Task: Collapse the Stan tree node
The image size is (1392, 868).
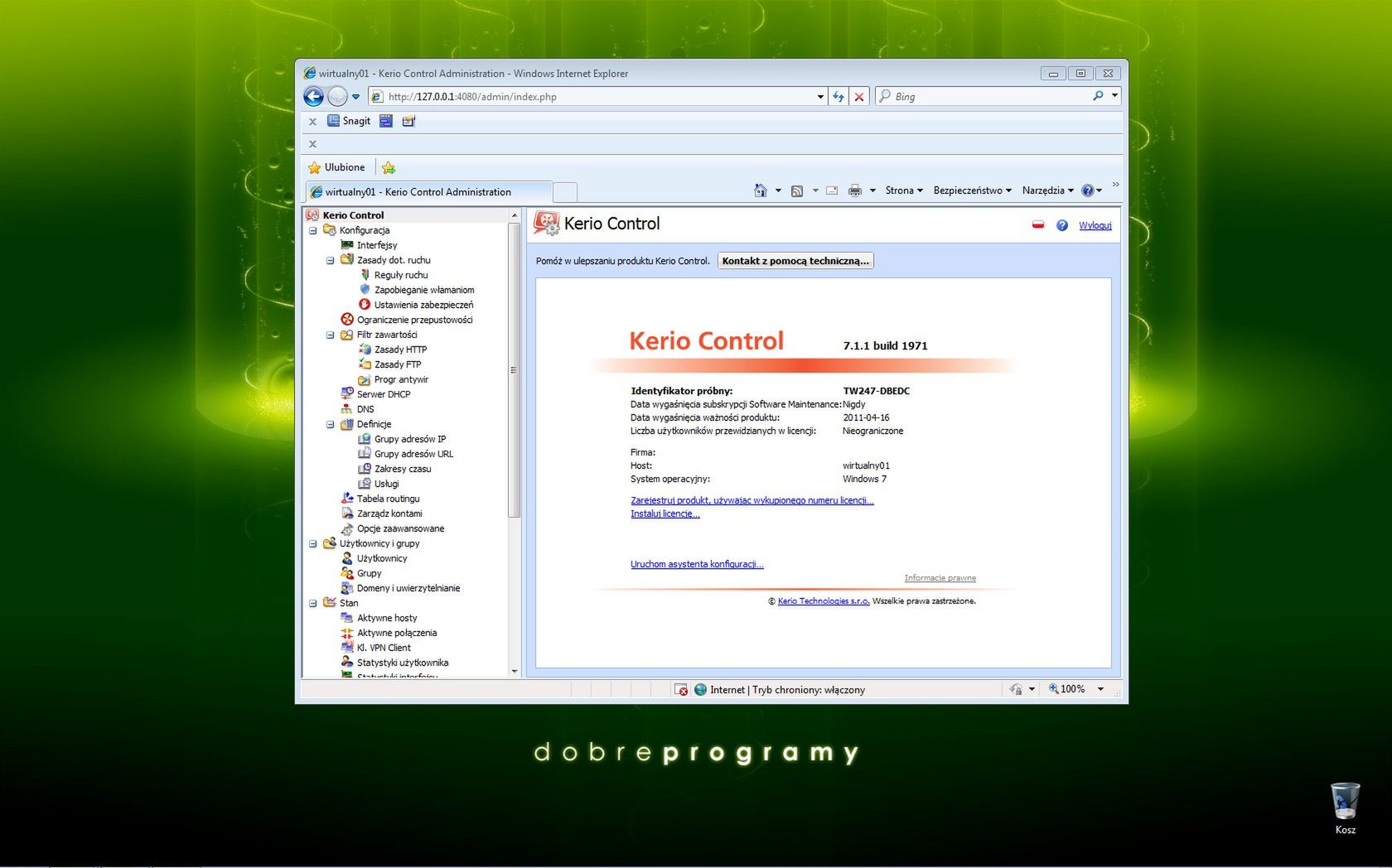Action: [x=313, y=603]
